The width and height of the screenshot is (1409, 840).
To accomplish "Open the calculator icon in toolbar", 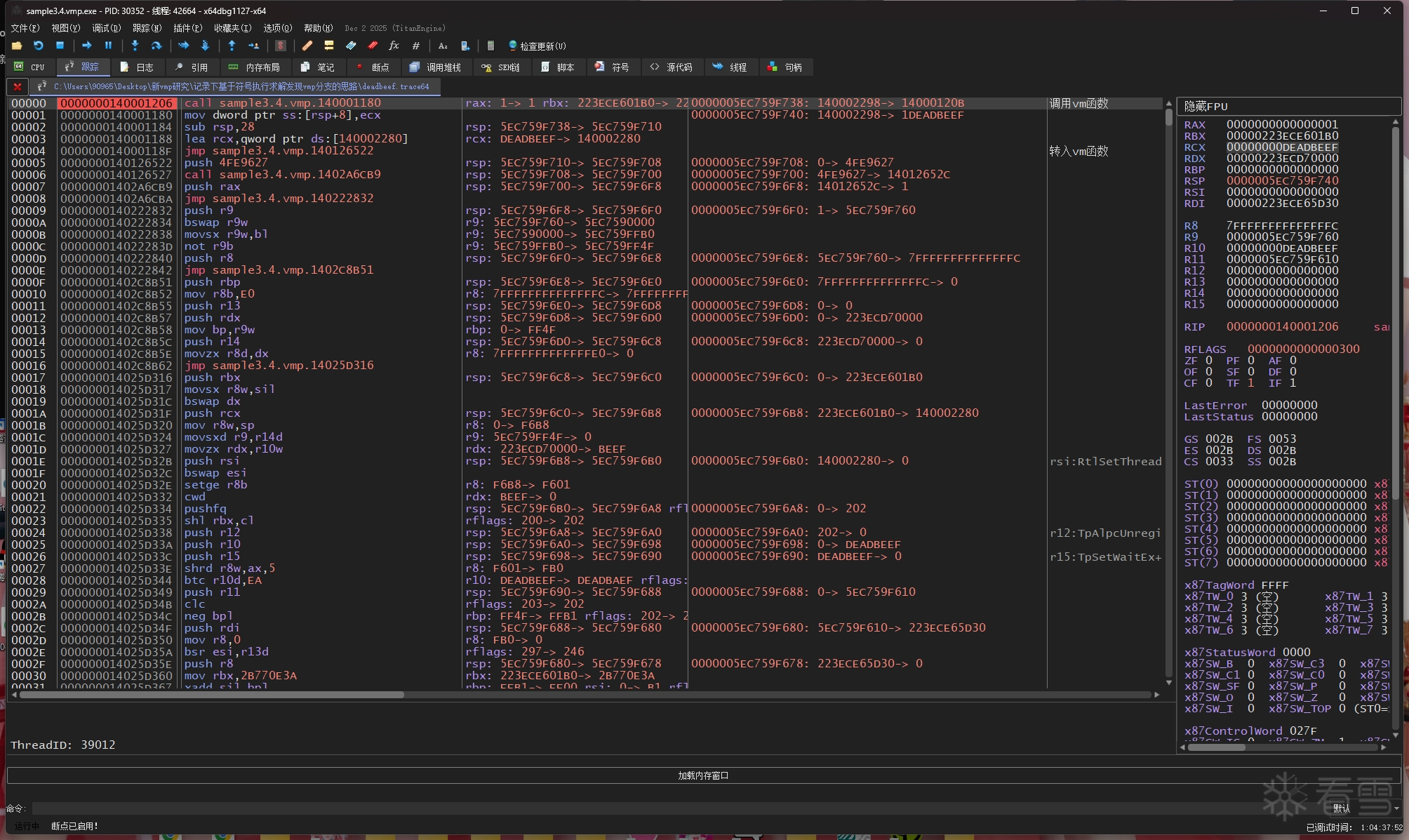I will [490, 46].
